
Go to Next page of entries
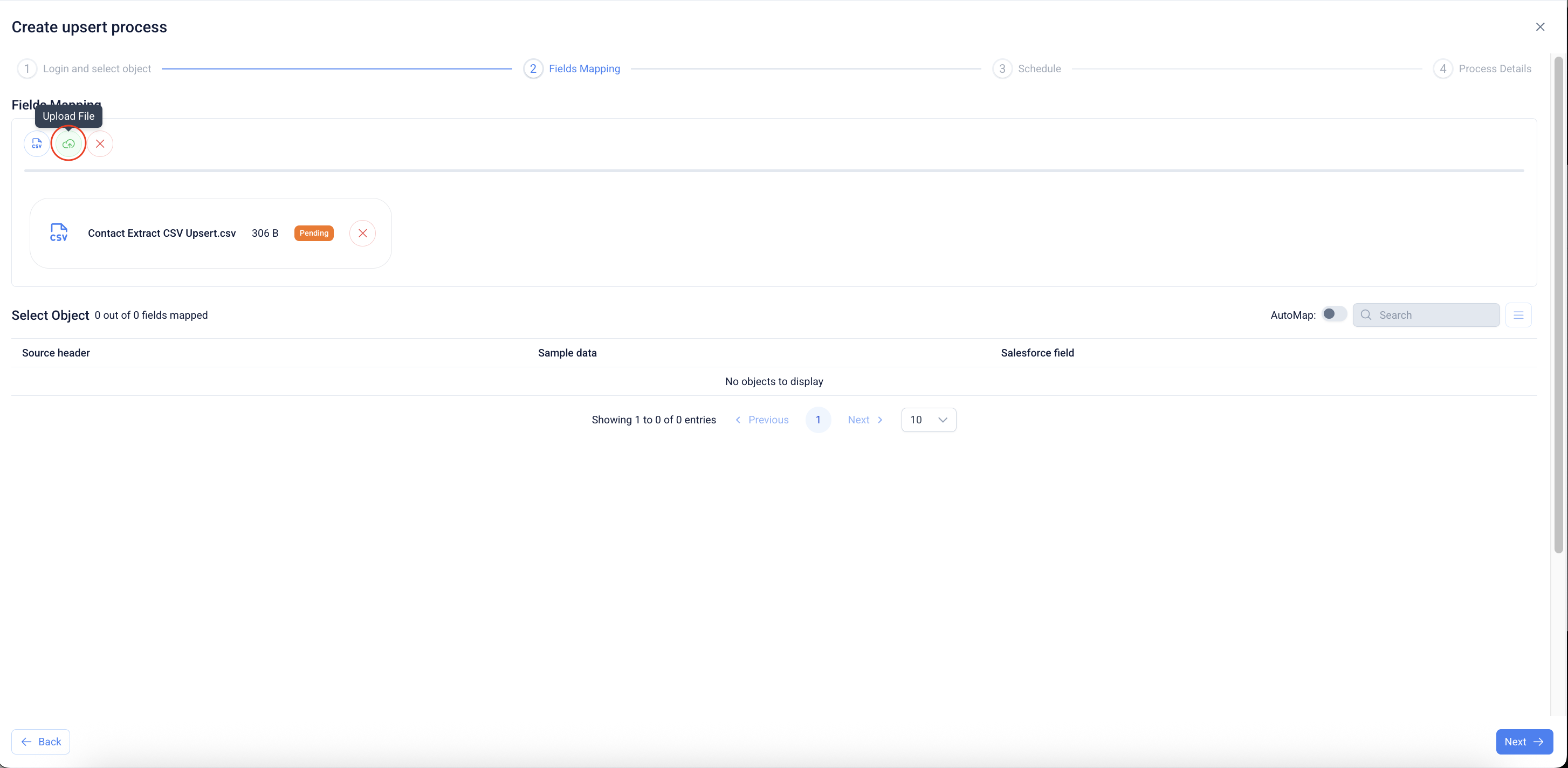pos(865,420)
